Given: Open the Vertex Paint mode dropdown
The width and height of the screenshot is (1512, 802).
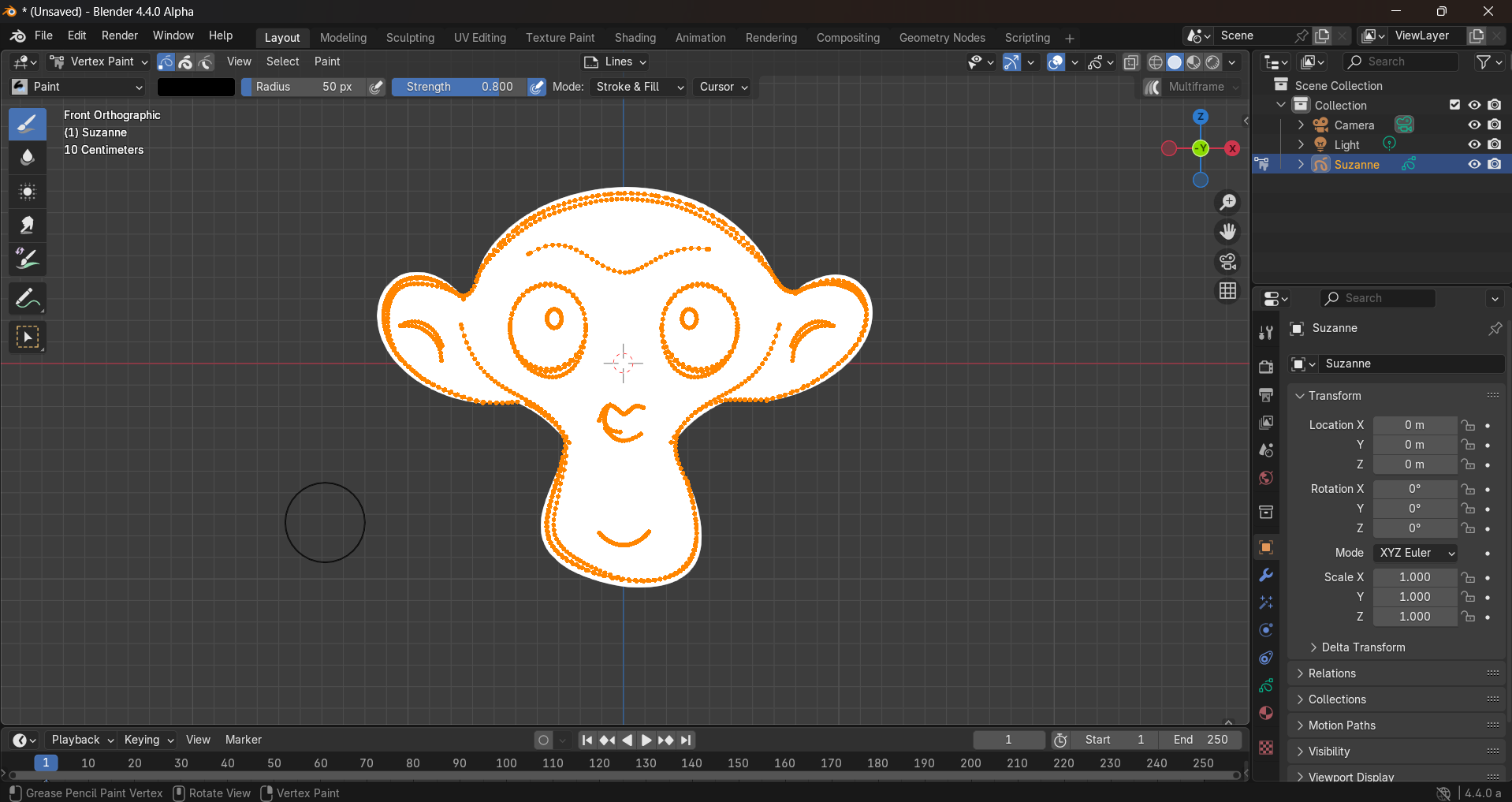Looking at the screenshot, I should tap(99, 62).
